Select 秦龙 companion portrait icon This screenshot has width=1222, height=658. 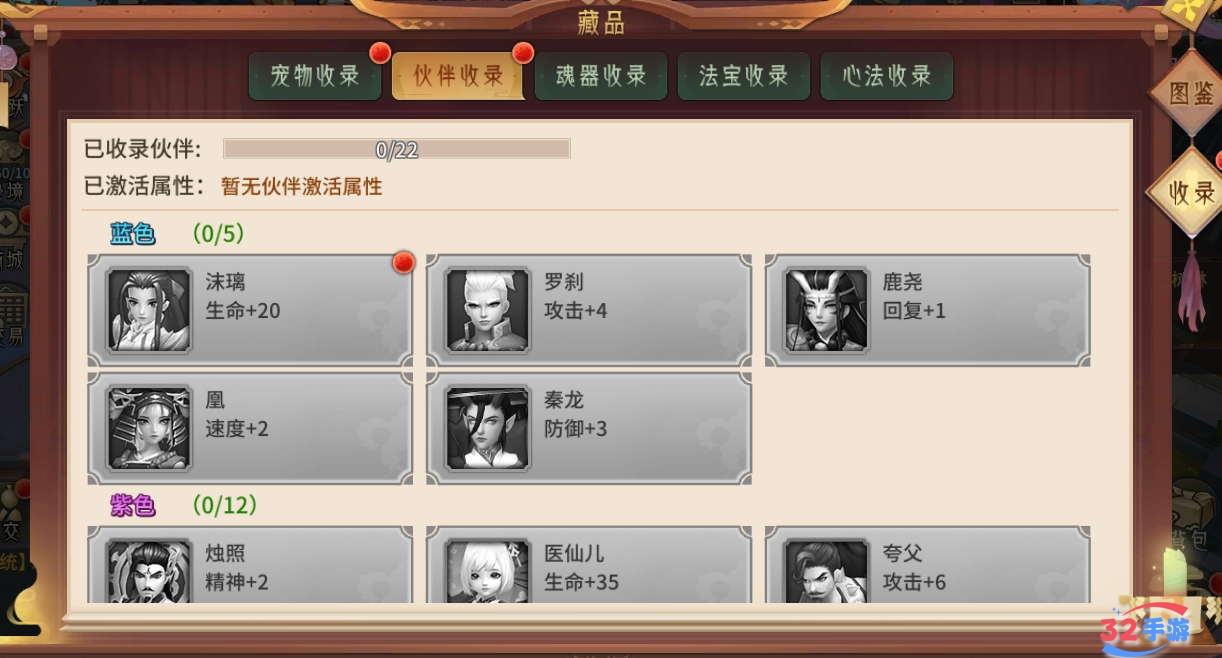click(x=488, y=428)
